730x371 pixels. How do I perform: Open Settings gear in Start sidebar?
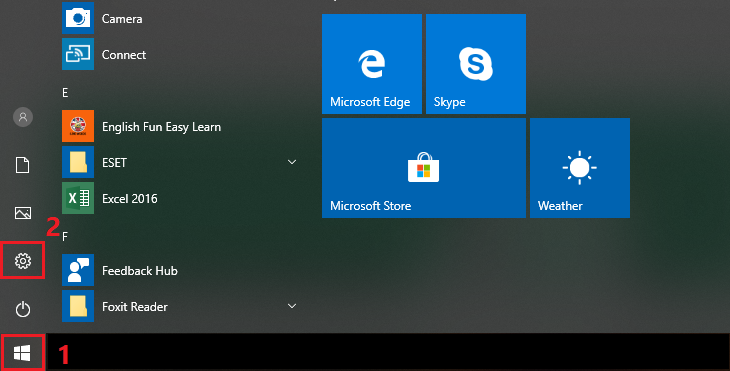click(23, 261)
